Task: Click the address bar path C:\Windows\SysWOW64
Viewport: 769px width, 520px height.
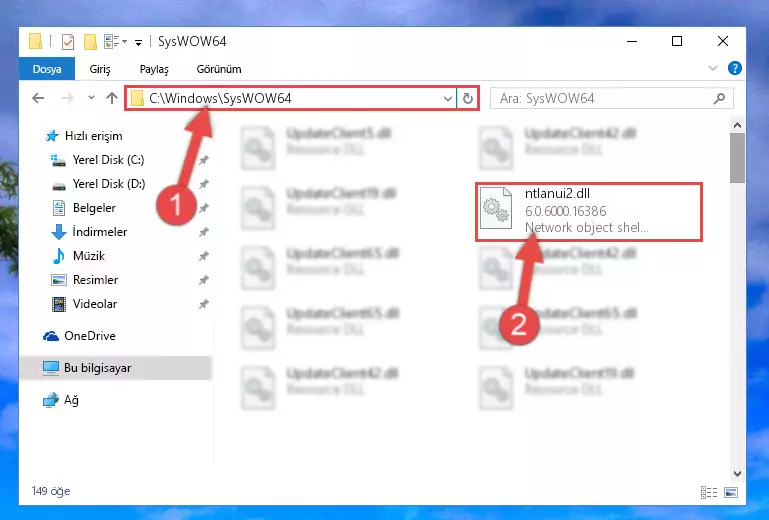Action: coord(220,98)
